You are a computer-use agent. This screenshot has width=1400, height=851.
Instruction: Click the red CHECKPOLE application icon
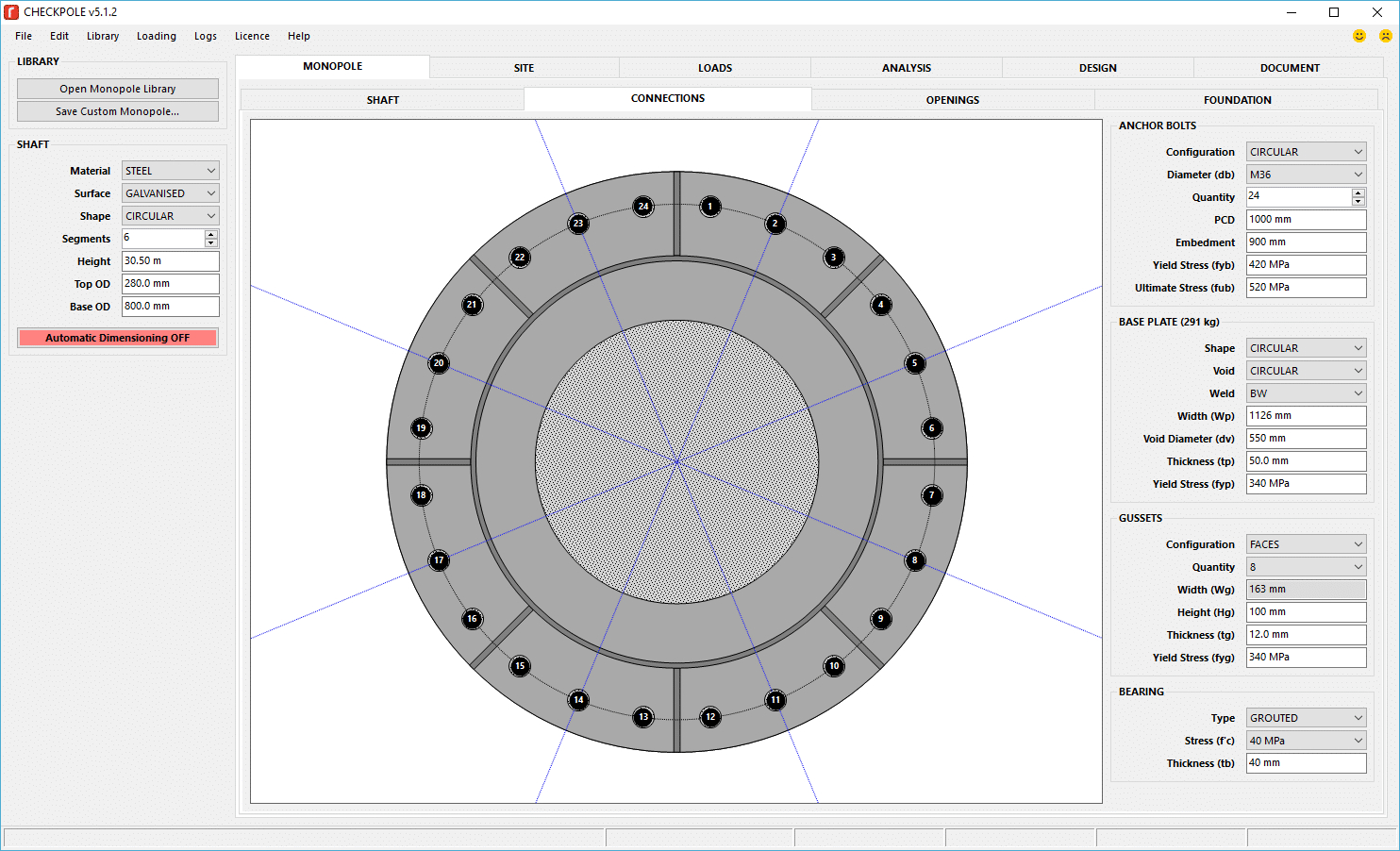click(x=10, y=11)
